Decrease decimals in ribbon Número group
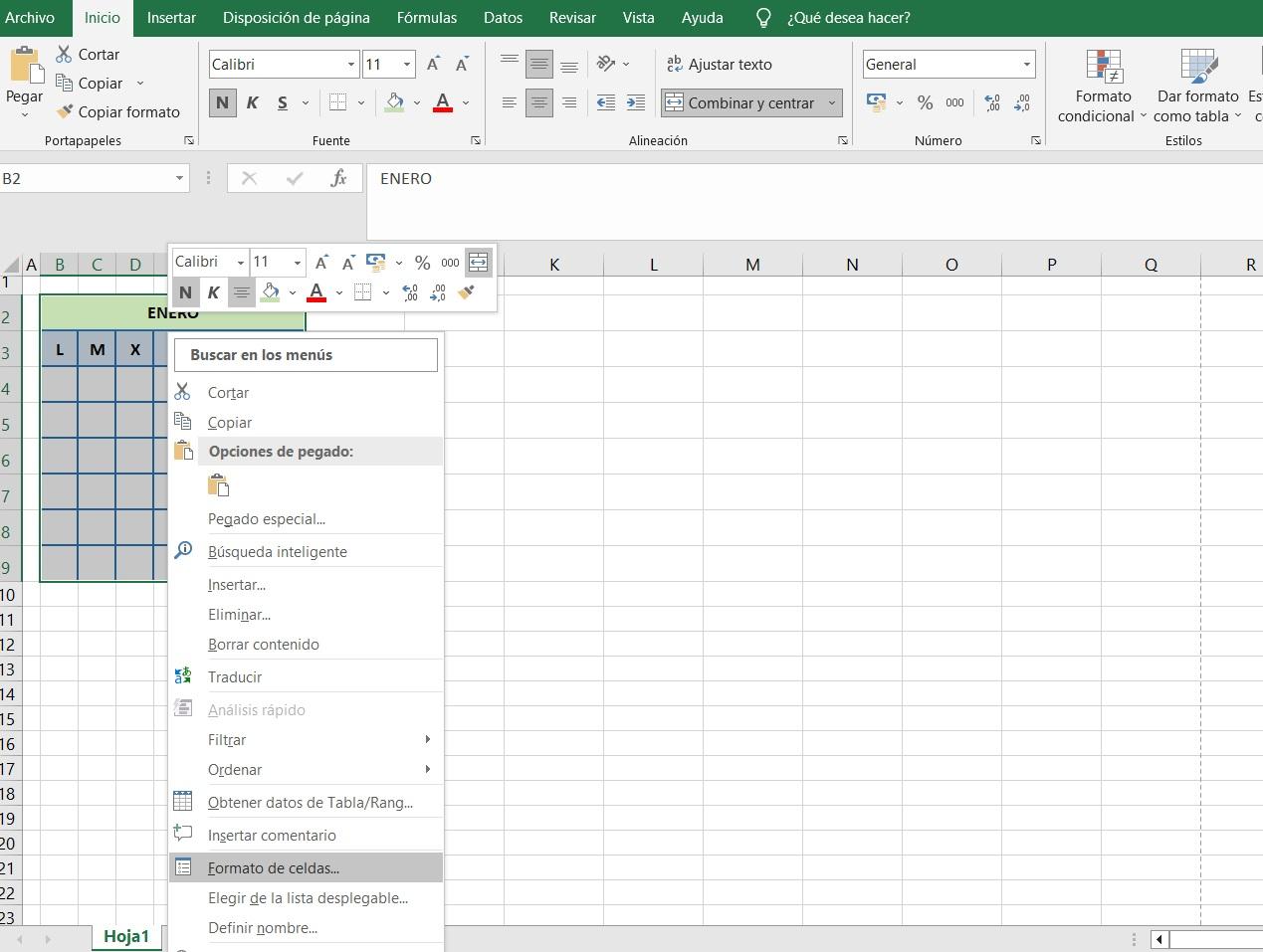The image size is (1263, 952). (x=1022, y=102)
